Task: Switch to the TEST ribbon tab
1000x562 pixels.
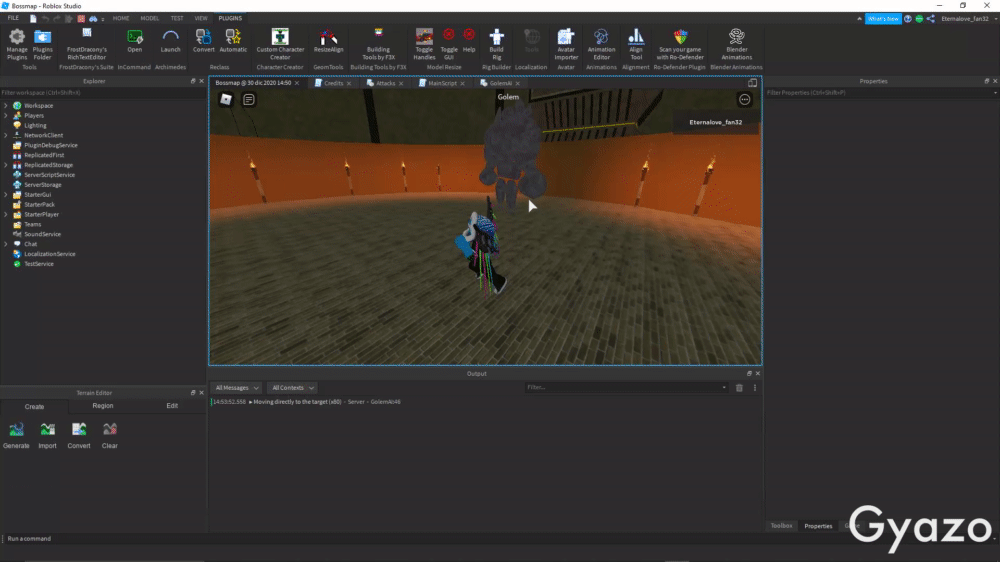Action: tap(177, 18)
